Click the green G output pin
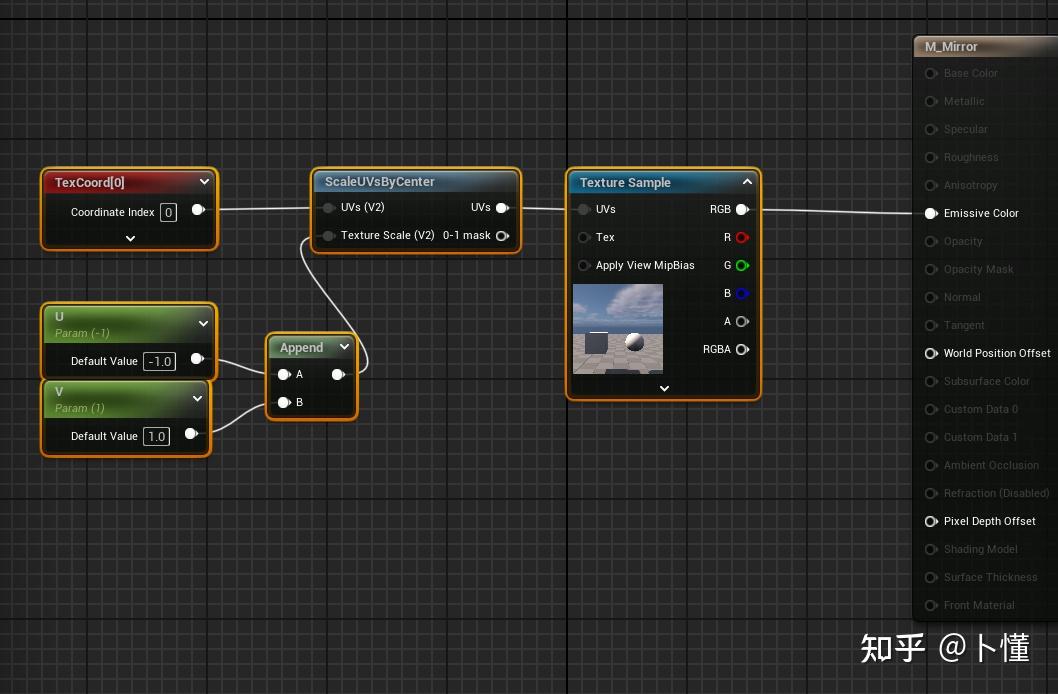This screenshot has height=694, width=1058. (x=741, y=265)
